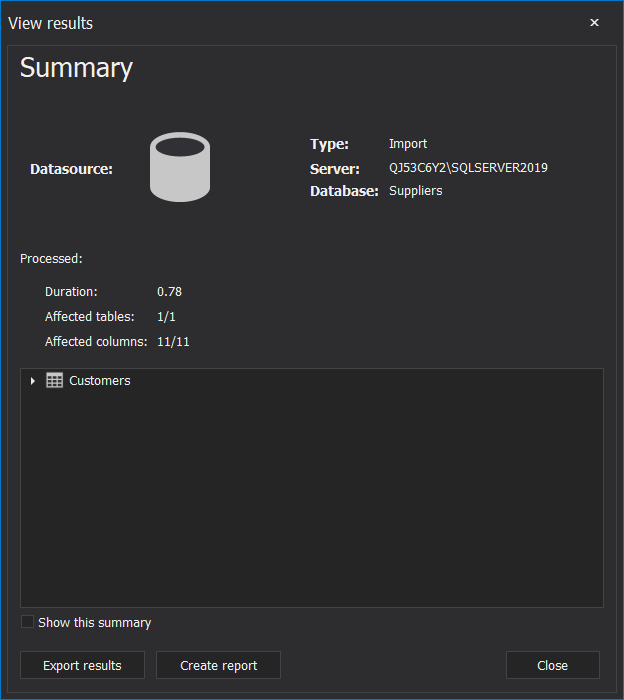This screenshot has height=700, width=624.
Task: Click the Create report button
Action: click(x=218, y=665)
